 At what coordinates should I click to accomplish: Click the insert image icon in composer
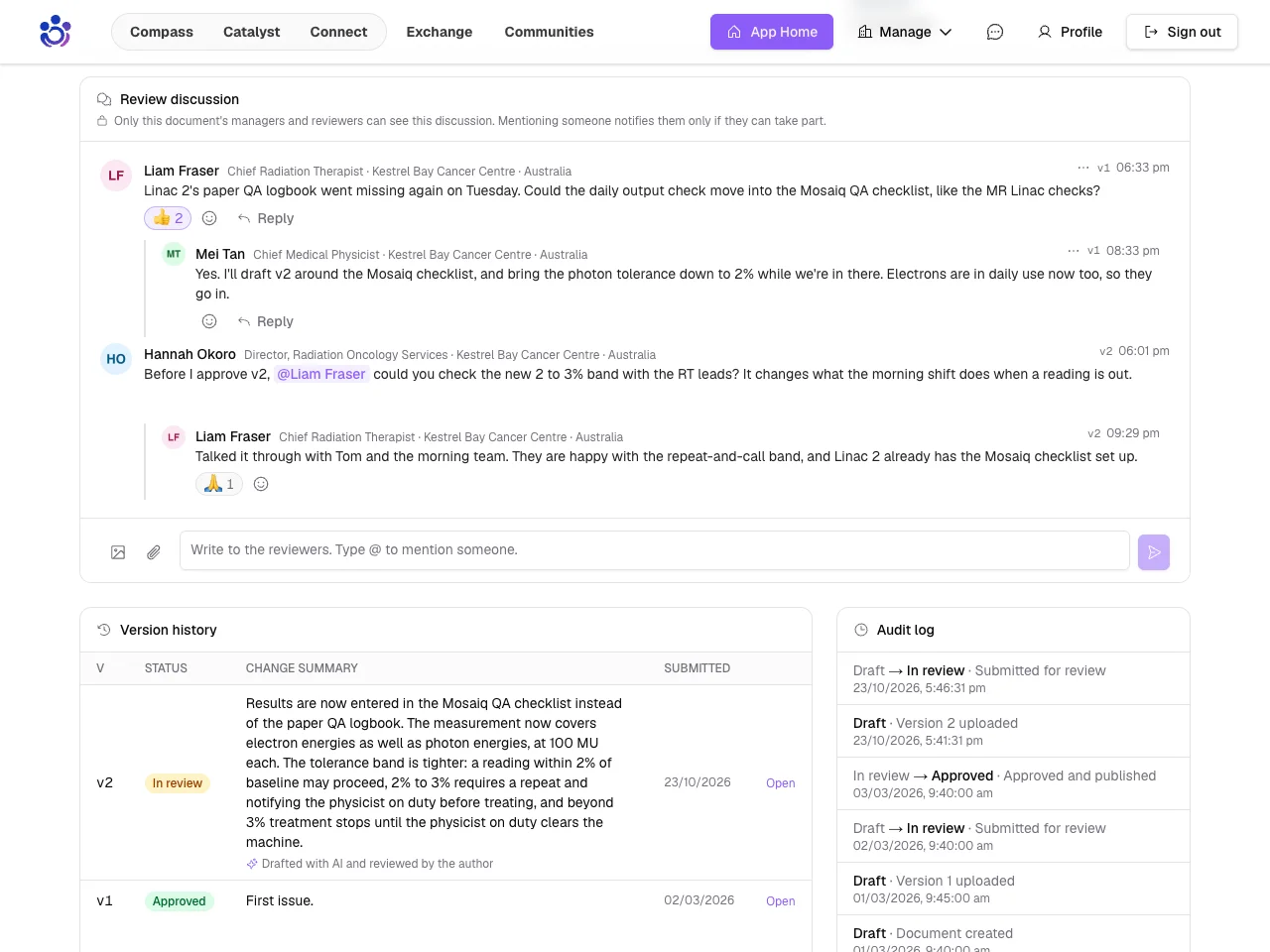118,552
